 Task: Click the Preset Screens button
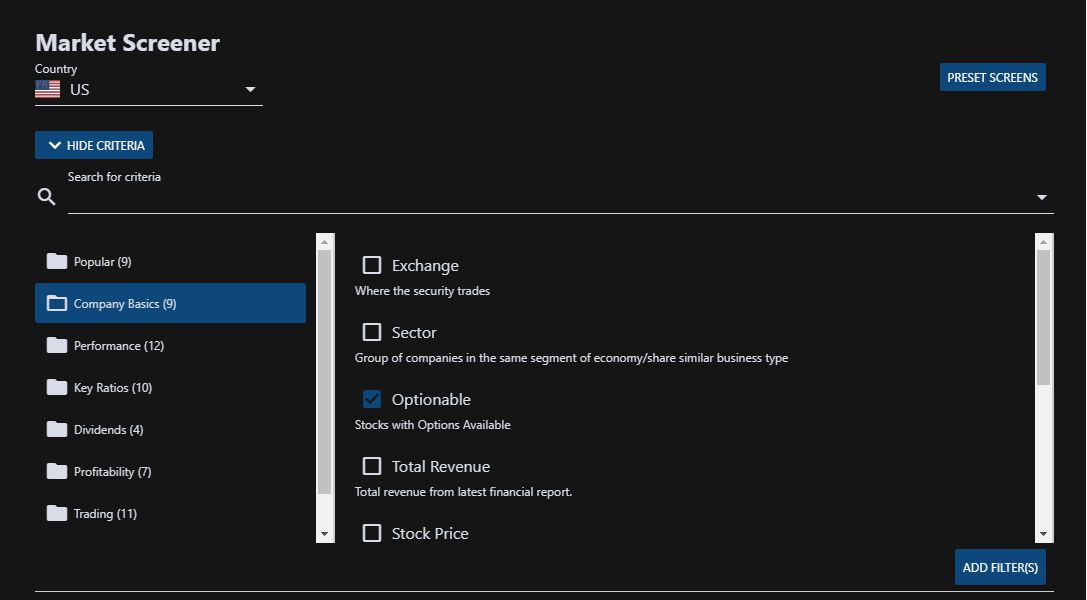pyautogui.click(x=993, y=78)
